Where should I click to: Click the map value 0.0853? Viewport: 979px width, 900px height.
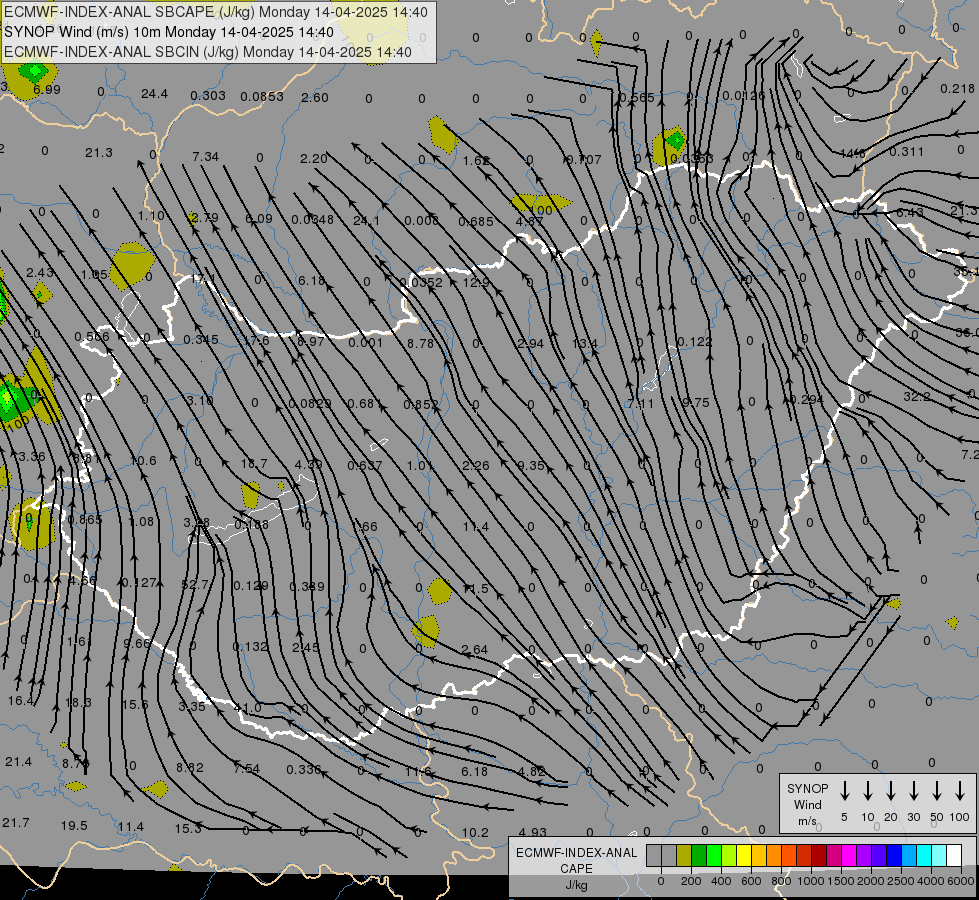point(262,97)
